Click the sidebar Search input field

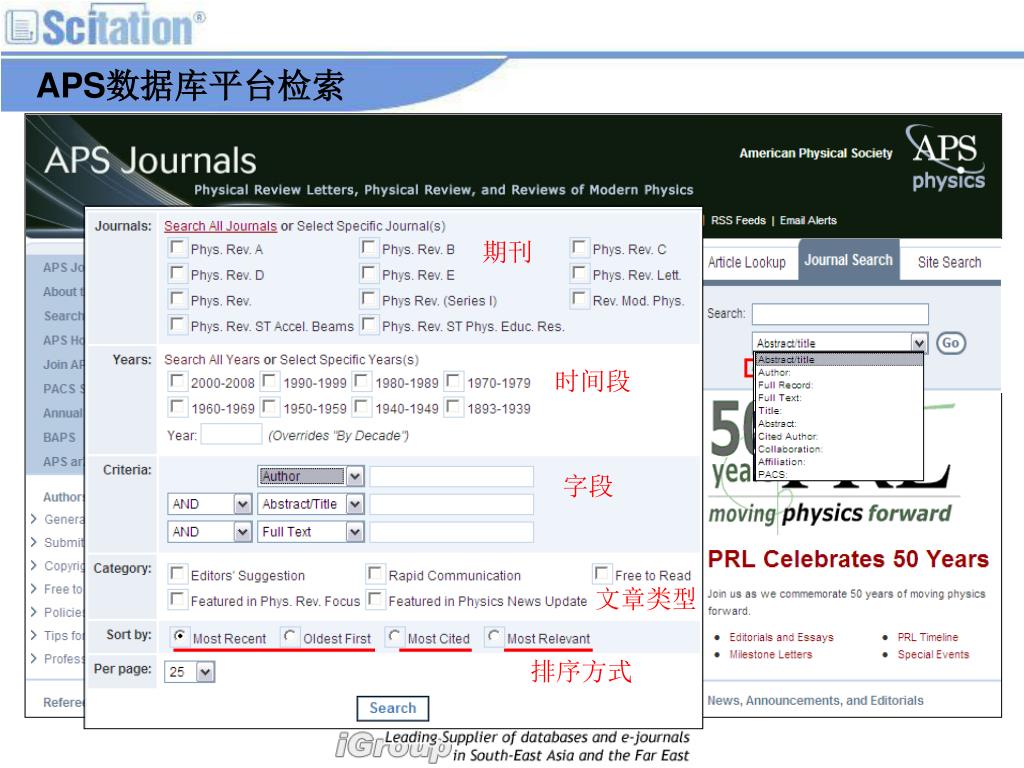click(840, 314)
